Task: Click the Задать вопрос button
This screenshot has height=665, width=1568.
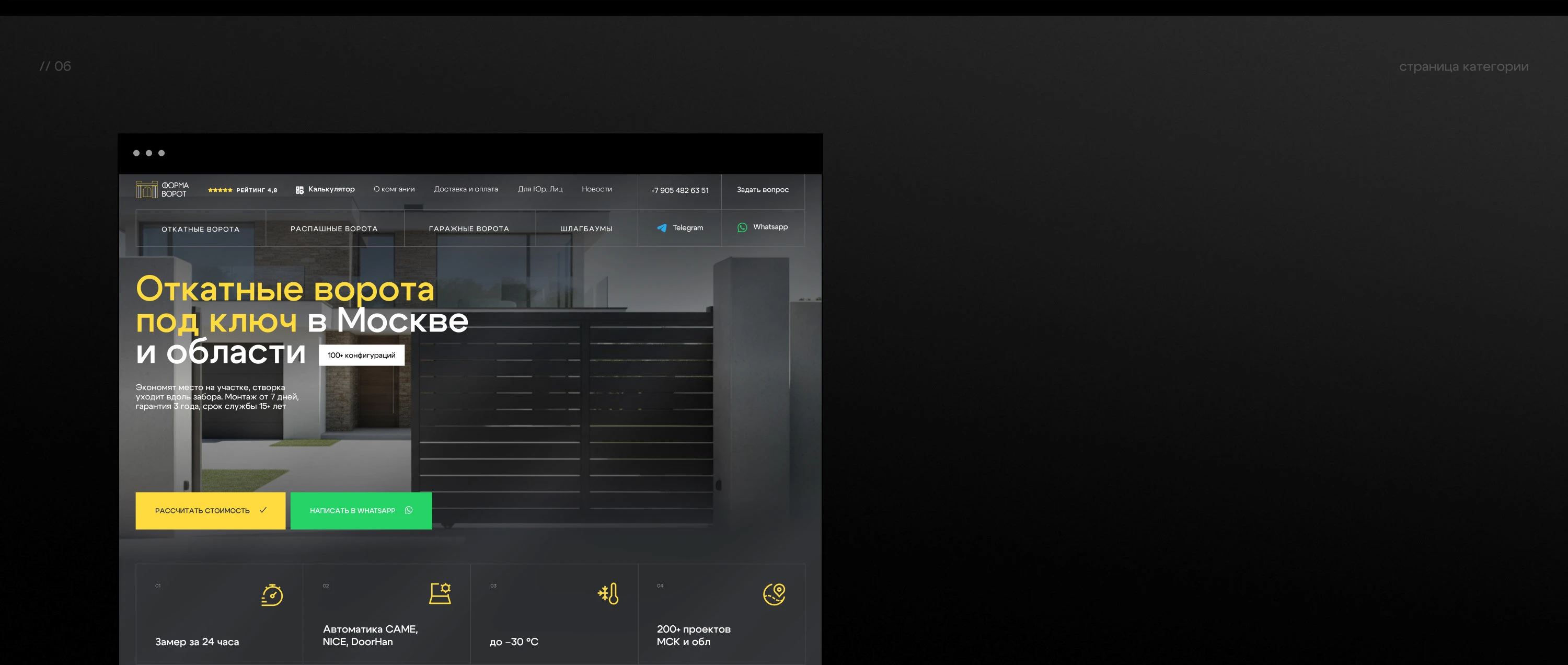Action: 762,190
